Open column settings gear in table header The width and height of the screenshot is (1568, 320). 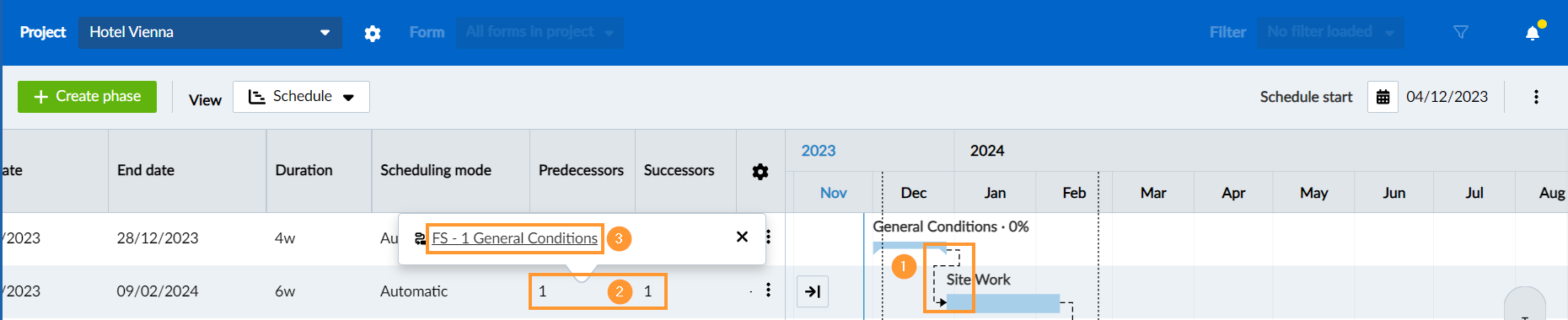pyautogui.click(x=760, y=171)
